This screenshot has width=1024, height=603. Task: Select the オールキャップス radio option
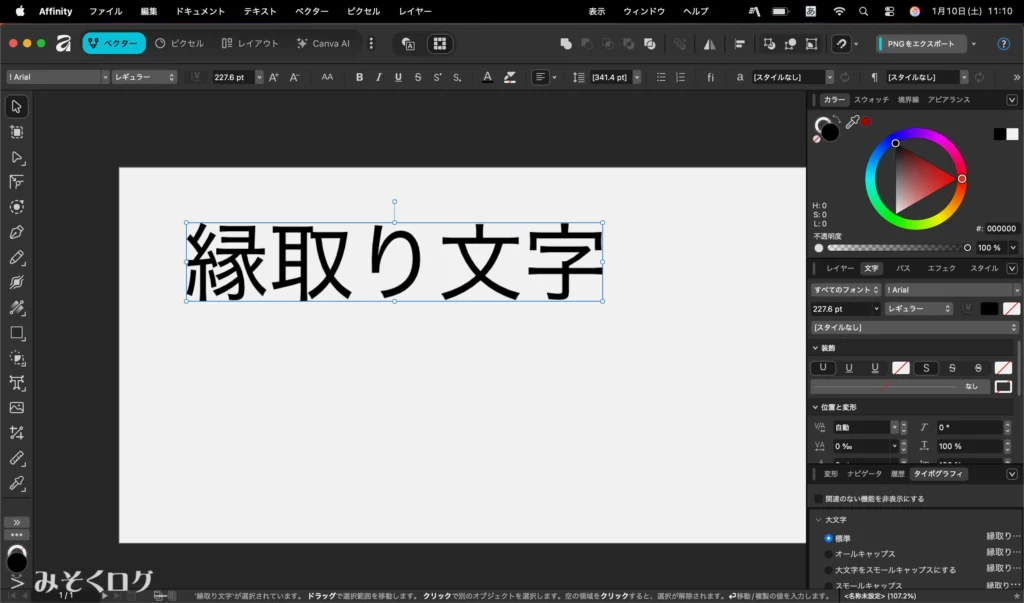tap(828, 554)
